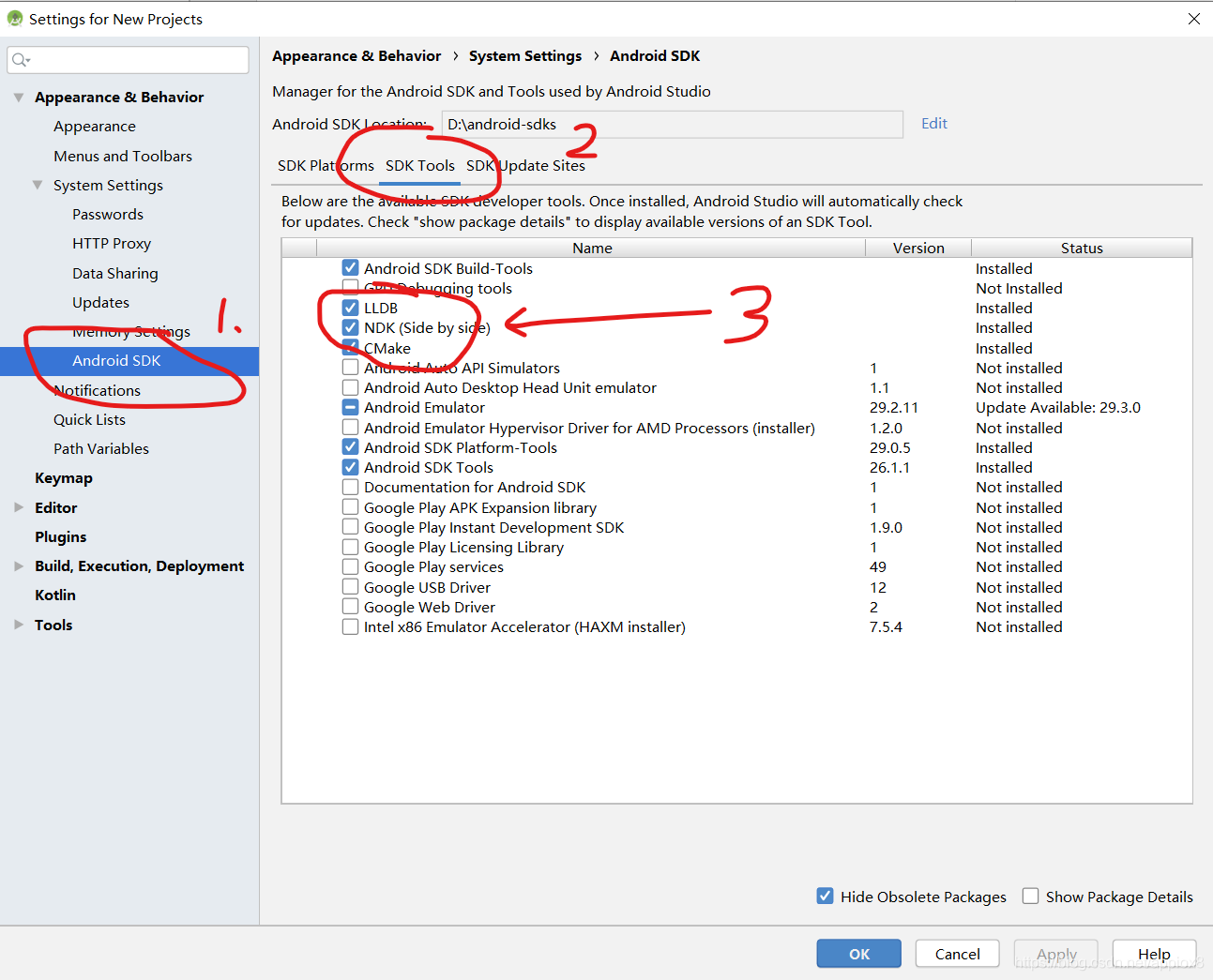Image resolution: width=1213 pixels, height=980 pixels.
Task: Enable Show Package Details checkbox
Action: tap(1030, 896)
